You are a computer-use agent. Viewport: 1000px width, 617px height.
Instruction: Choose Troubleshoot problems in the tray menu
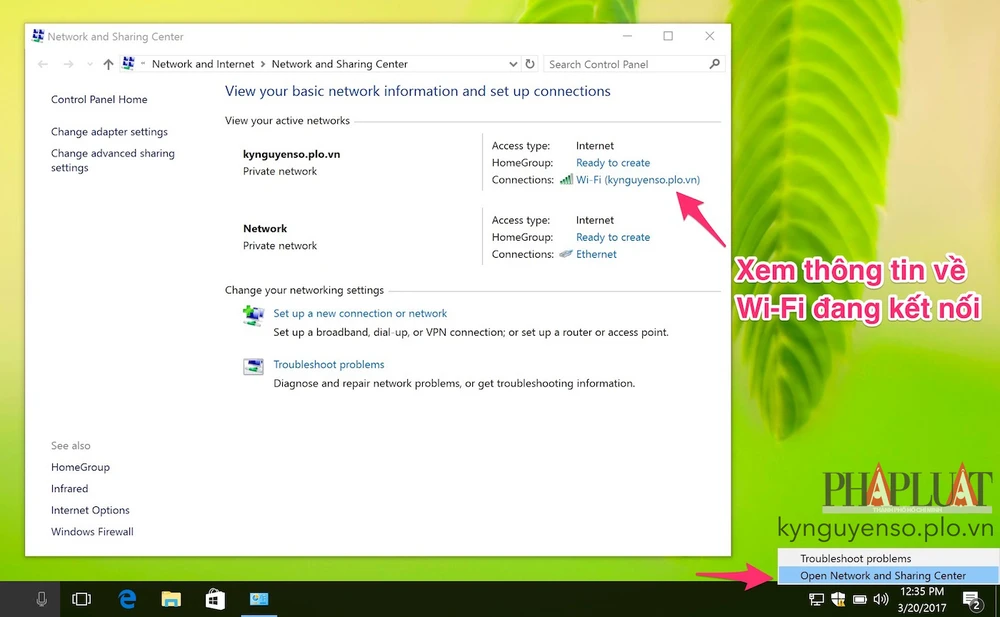[x=855, y=558]
